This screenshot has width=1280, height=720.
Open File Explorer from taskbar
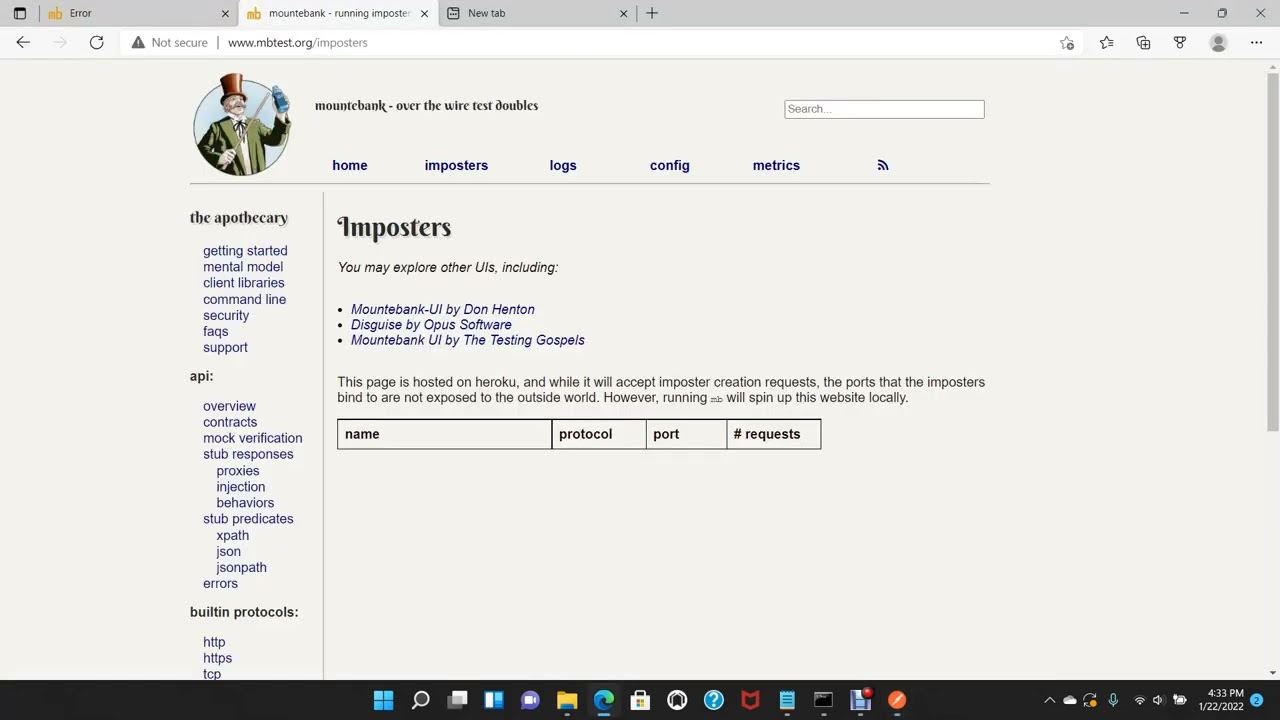567,700
